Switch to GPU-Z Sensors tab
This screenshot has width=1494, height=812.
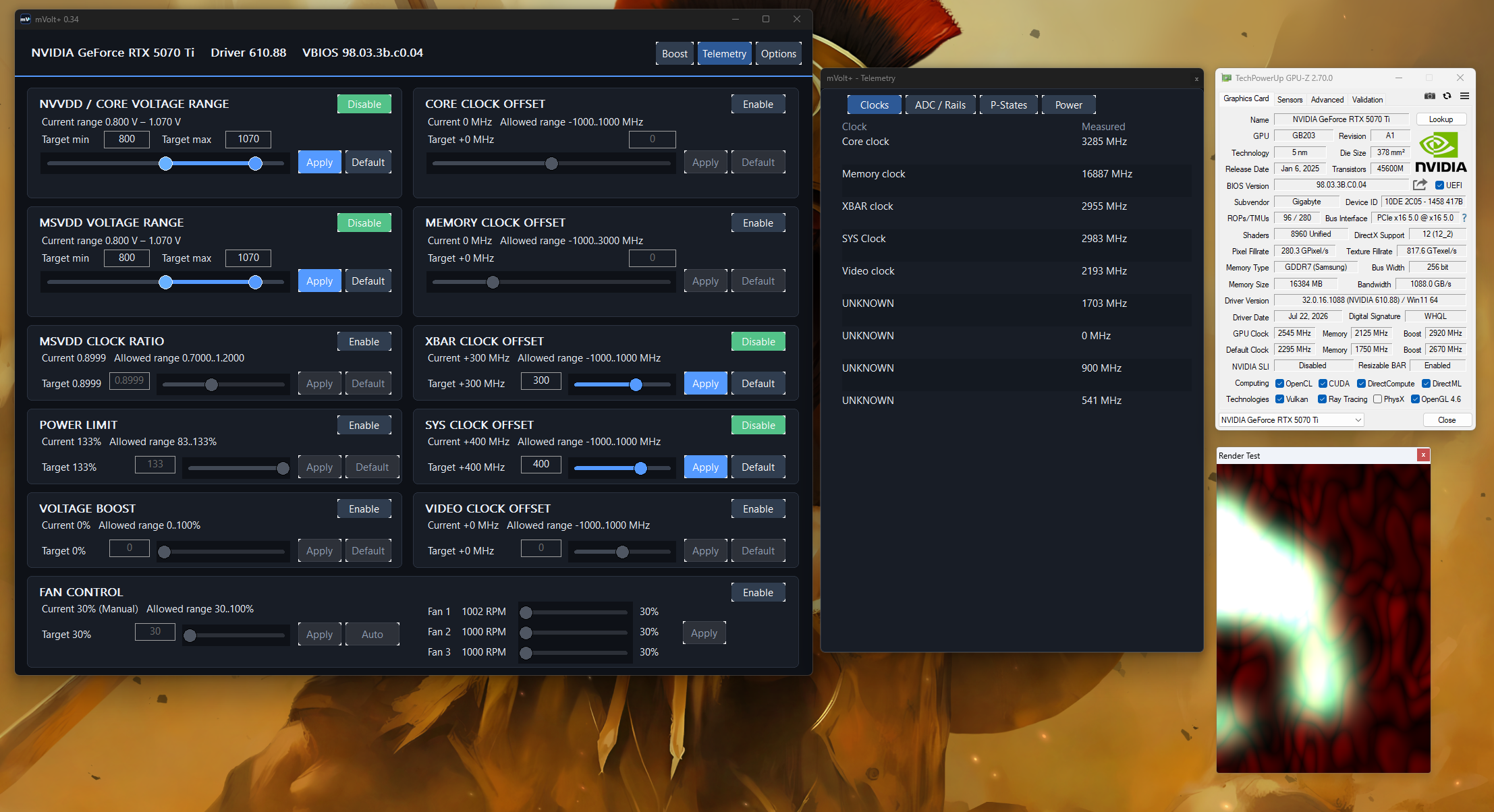pos(1290,100)
